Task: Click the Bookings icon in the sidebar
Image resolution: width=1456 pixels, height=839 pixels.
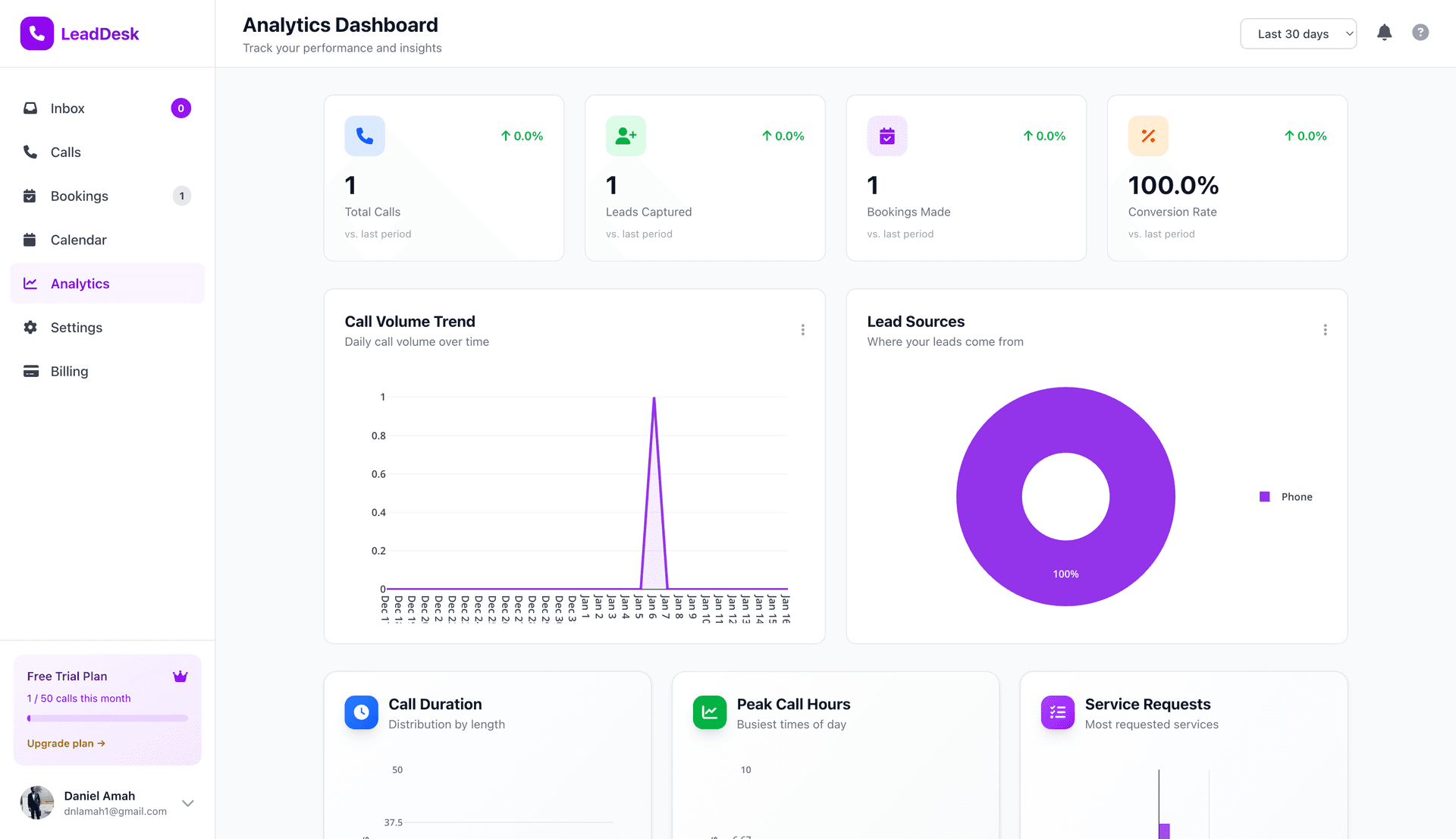Action: (x=30, y=196)
